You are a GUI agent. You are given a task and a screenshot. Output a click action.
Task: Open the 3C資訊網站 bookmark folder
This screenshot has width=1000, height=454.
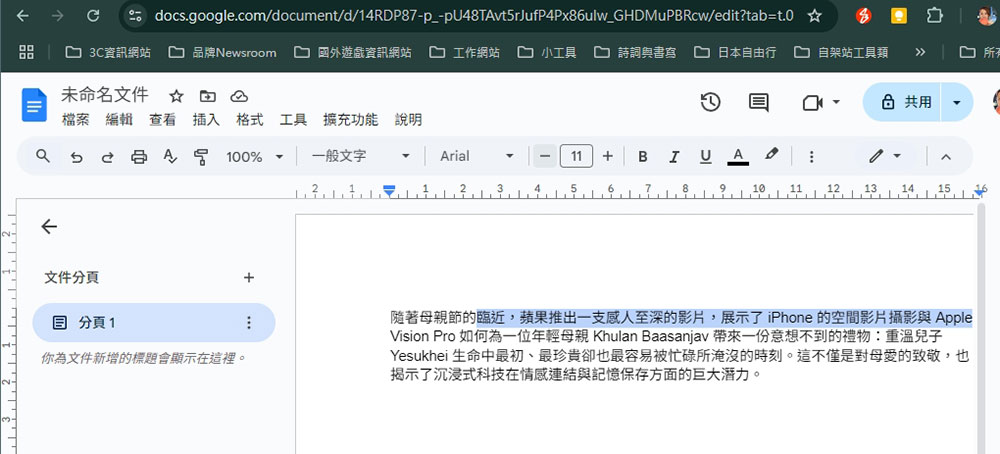click(108, 52)
